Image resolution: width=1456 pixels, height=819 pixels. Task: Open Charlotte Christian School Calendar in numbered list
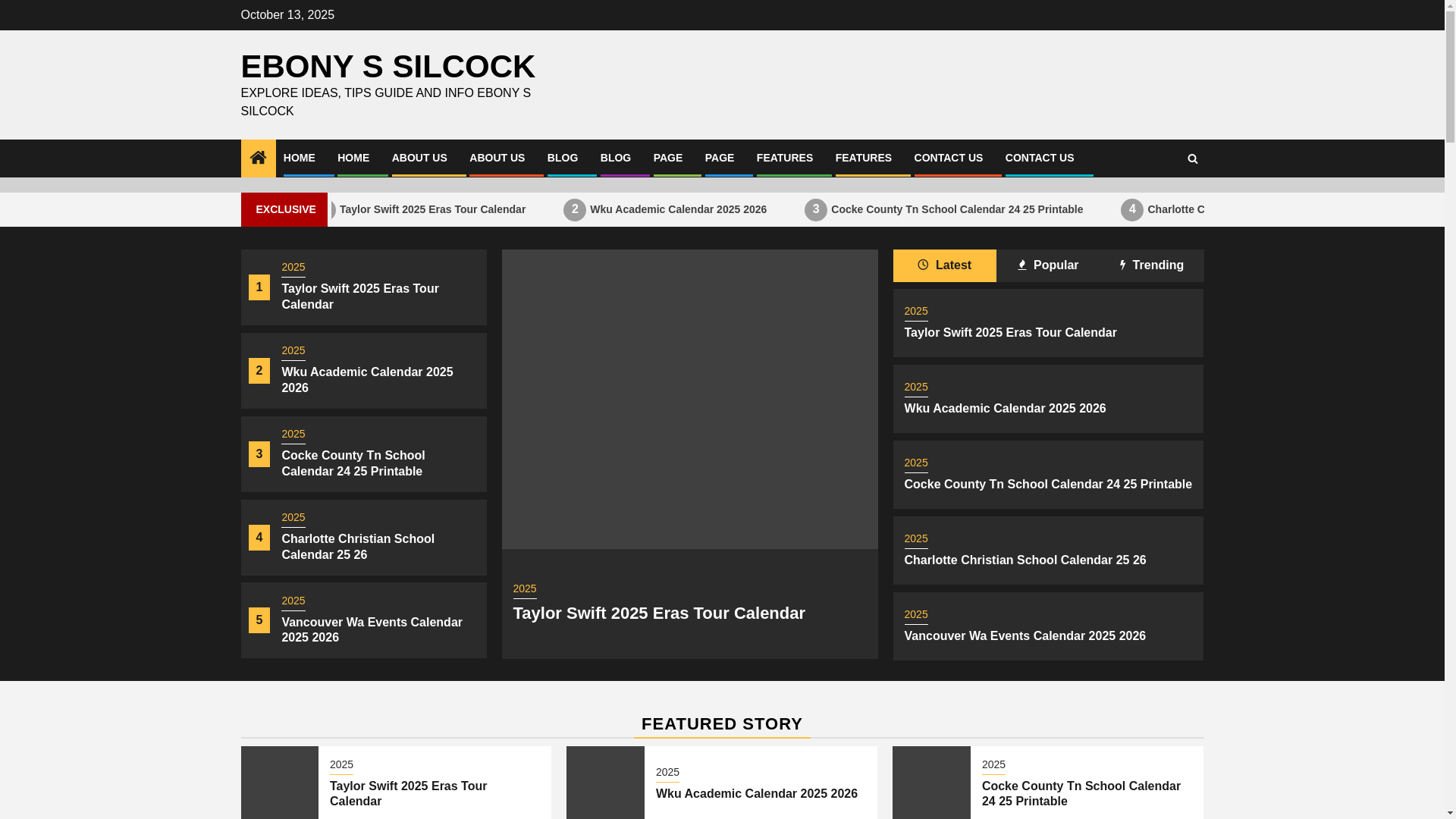[x=358, y=547]
